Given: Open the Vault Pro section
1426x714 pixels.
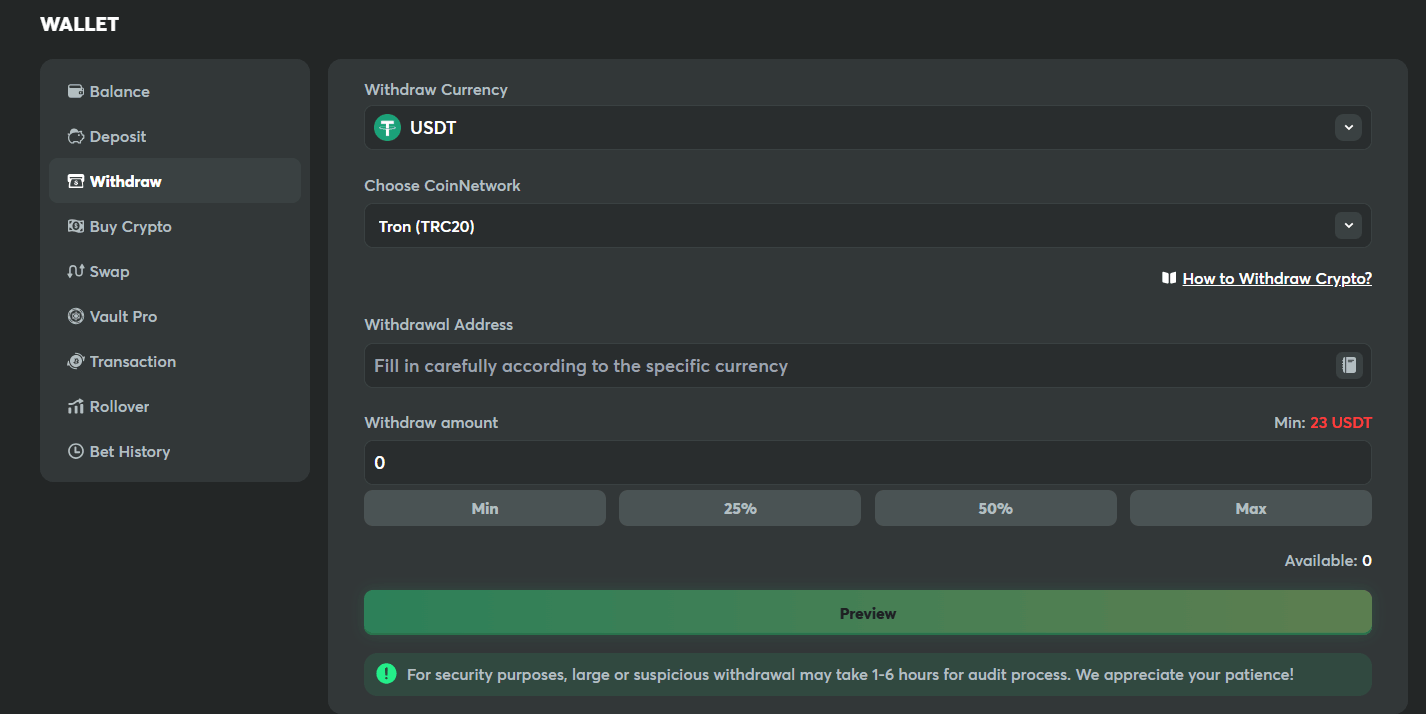Looking at the screenshot, I should pos(175,316).
